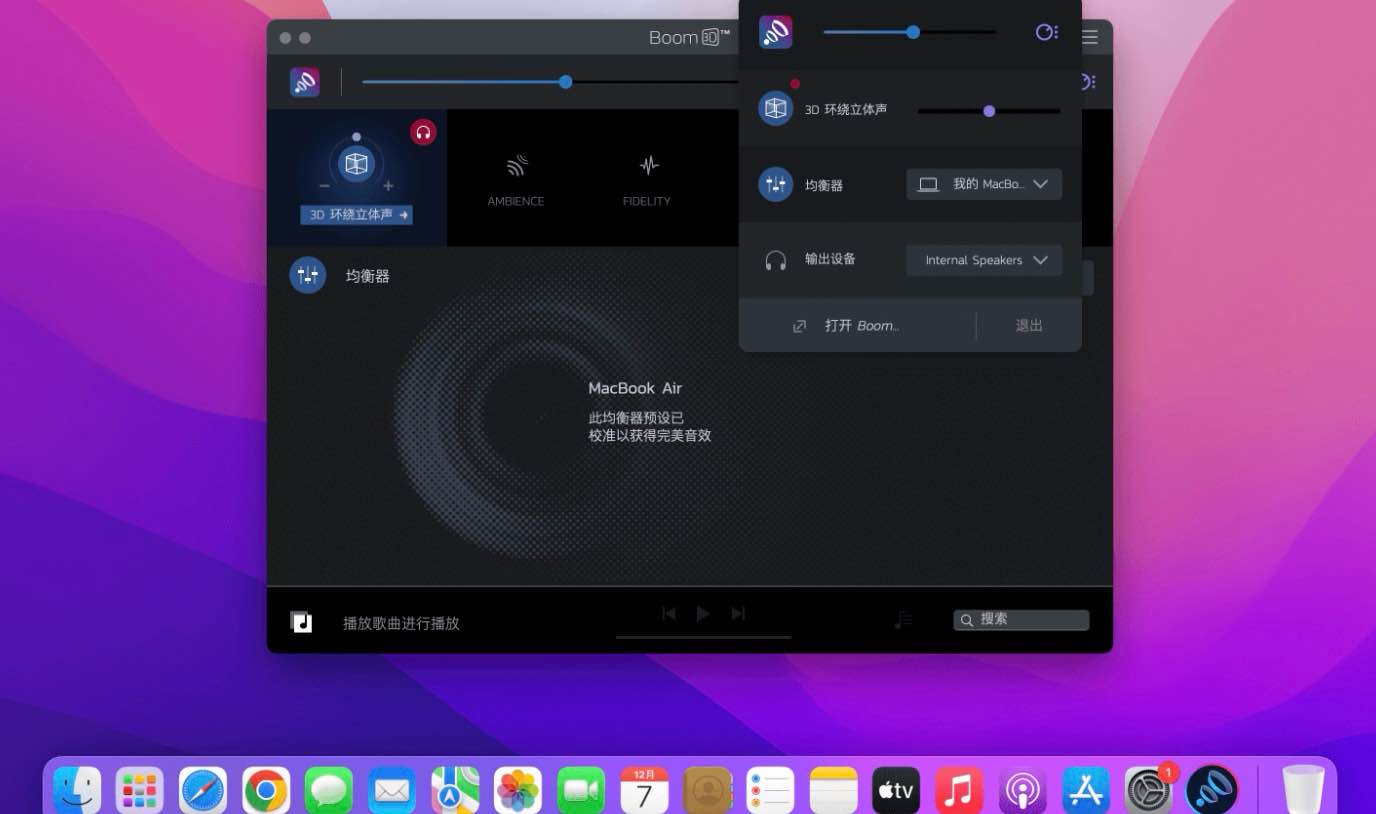Click the playback progress bar
Screen dimensions: 1376x814
[703, 637]
